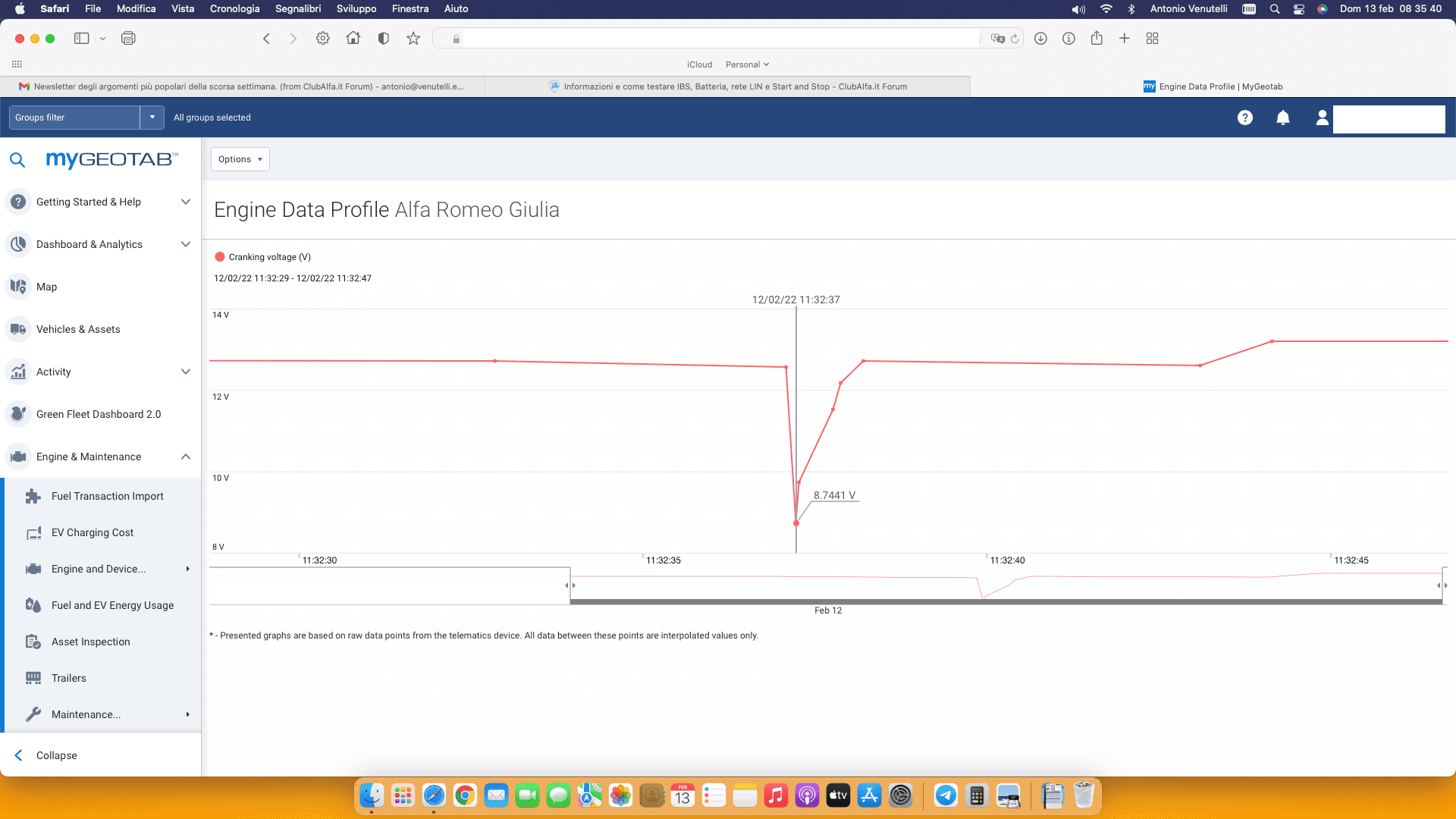Click the 8.7441 V minimum data point
The height and width of the screenshot is (819, 1456).
click(x=796, y=523)
